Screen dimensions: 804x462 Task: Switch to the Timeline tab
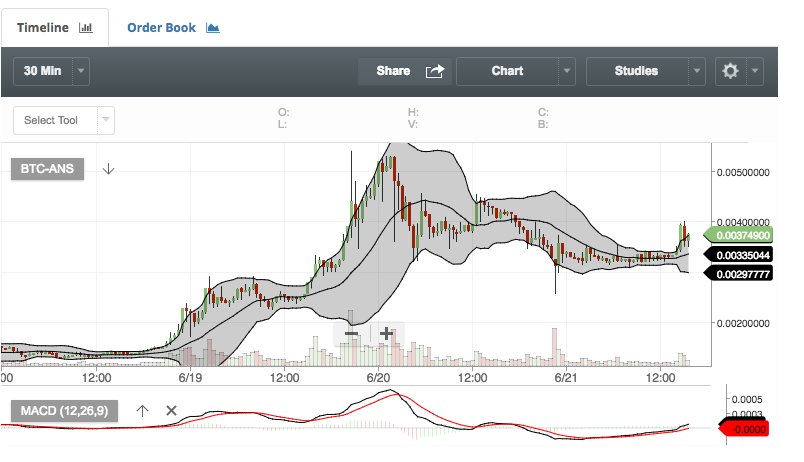54,28
